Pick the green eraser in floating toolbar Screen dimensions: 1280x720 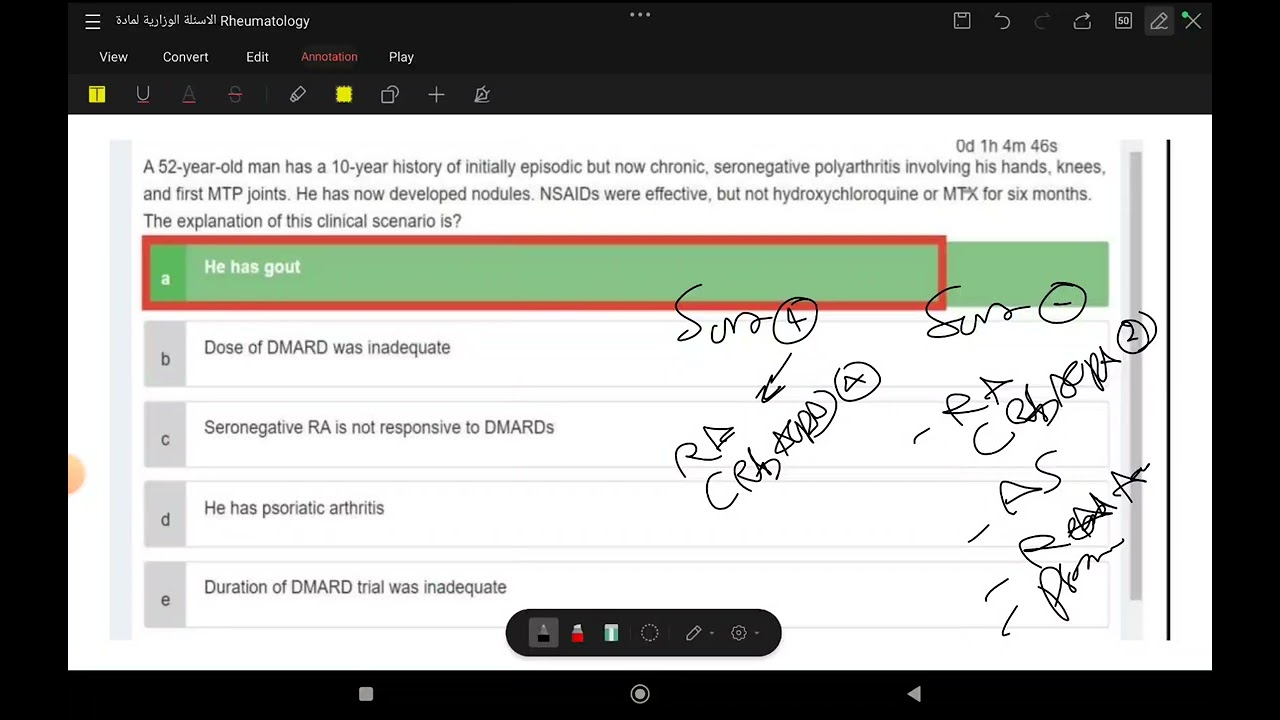click(611, 633)
